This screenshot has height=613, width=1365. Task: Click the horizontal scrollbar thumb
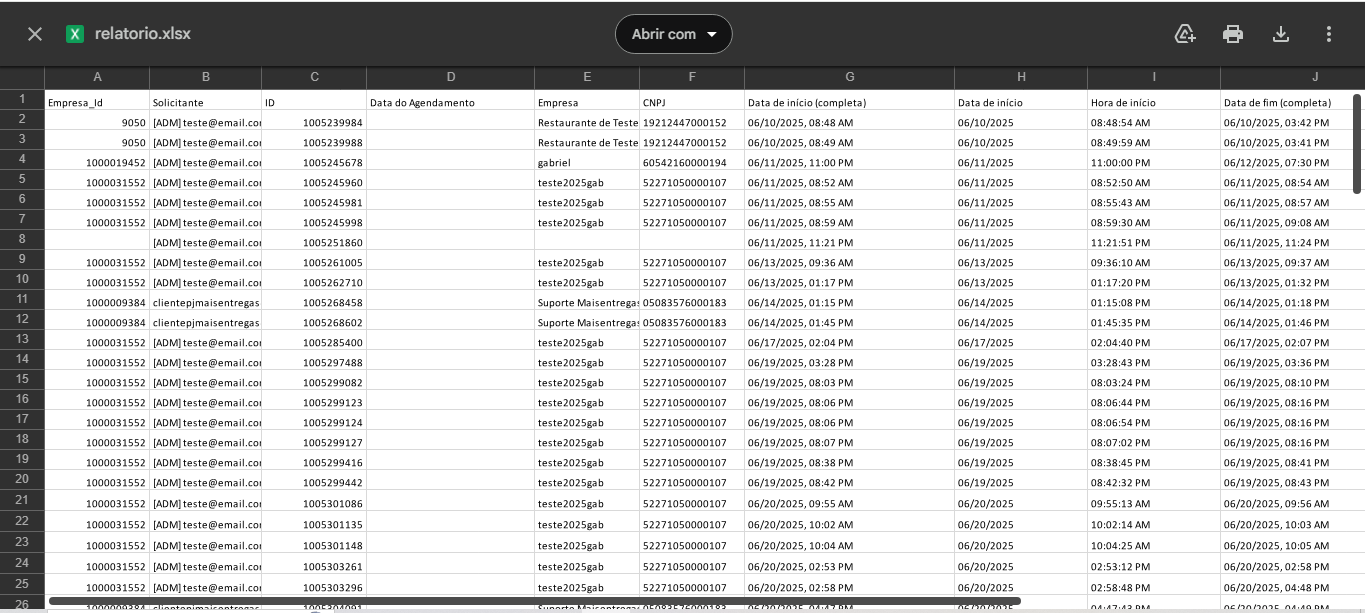(x=535, y=601)
